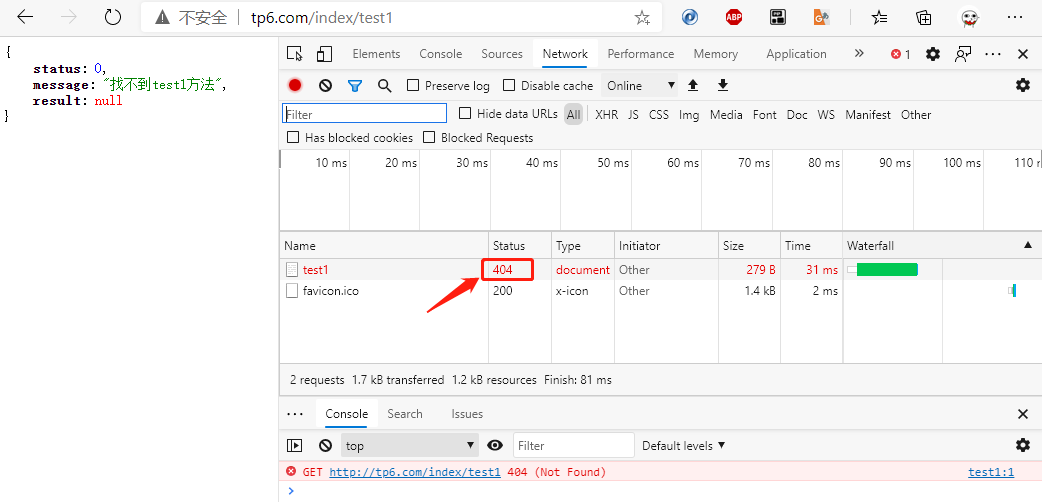Filter requests by XHR
The image size is (1042, 502).
606,114
